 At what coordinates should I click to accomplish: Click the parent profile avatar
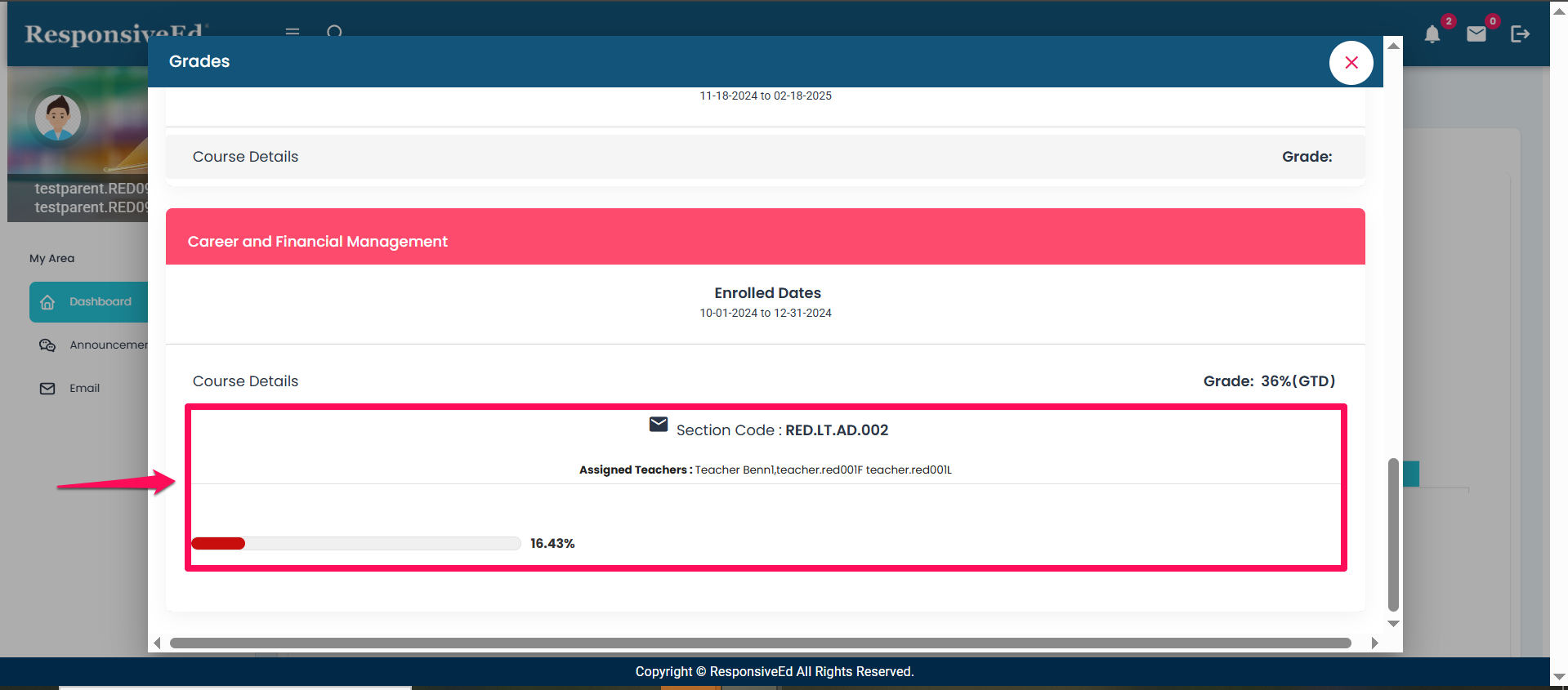[x=58, y=118]
